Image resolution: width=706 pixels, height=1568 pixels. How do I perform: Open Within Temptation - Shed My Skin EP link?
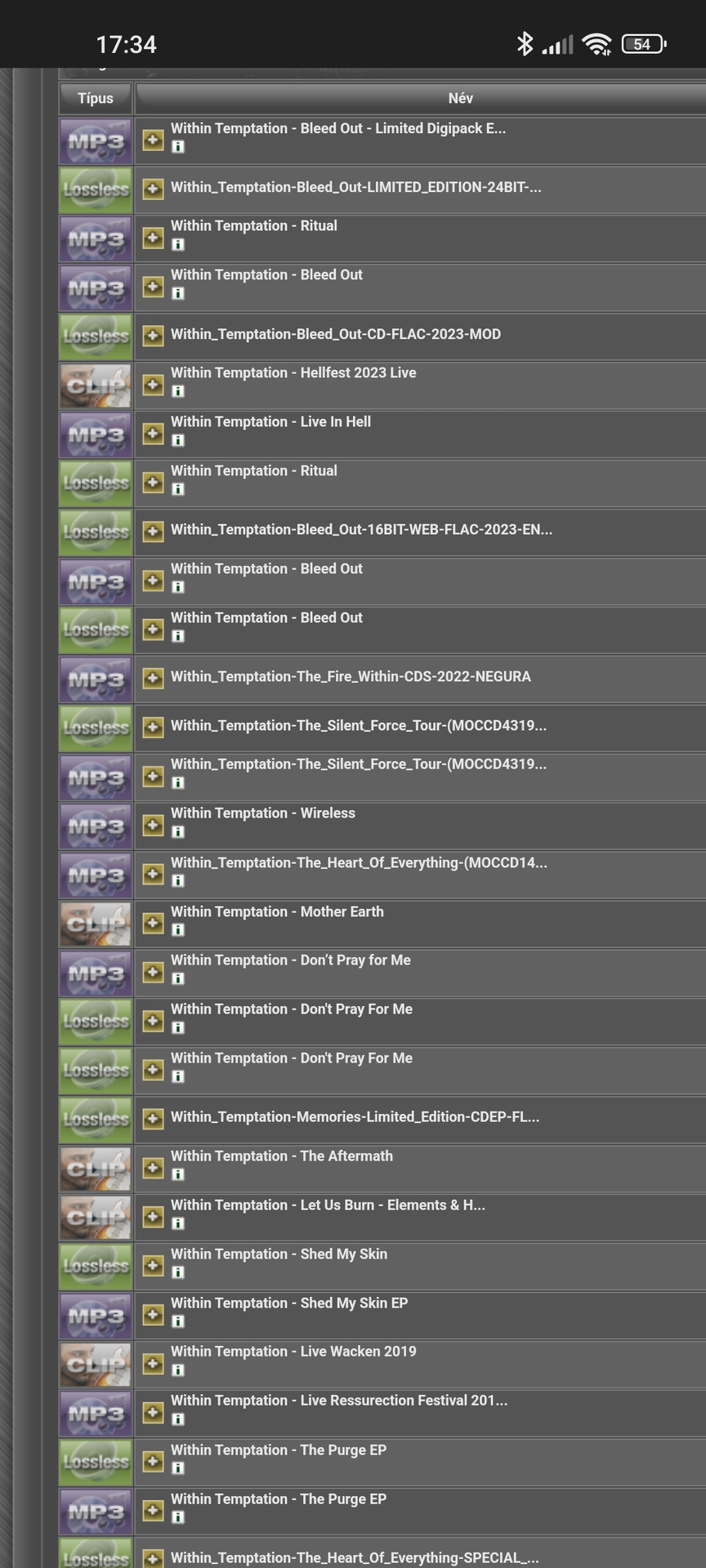click(x=289, y=1303)
